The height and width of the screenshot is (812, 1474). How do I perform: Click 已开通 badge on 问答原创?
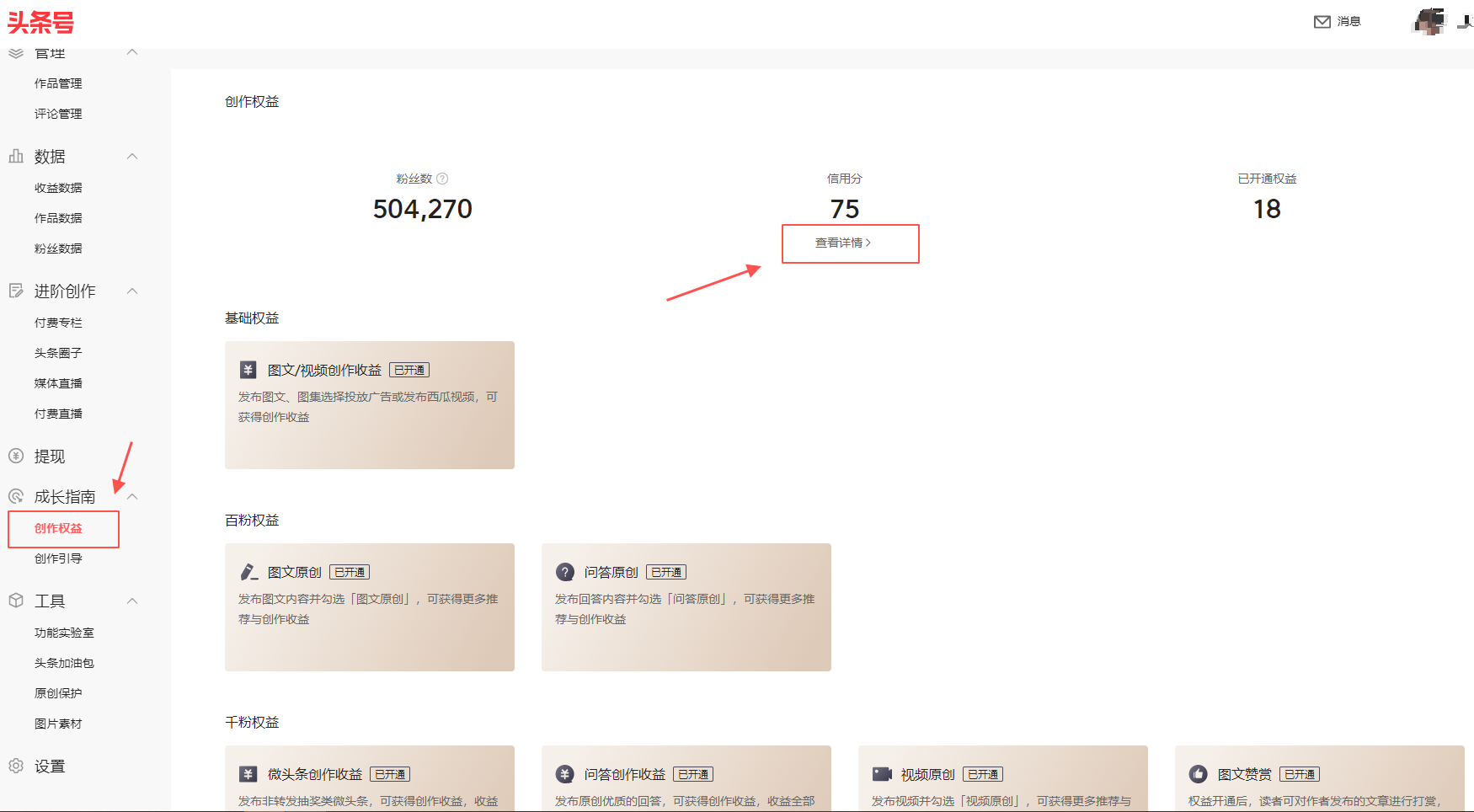(666, 572)
